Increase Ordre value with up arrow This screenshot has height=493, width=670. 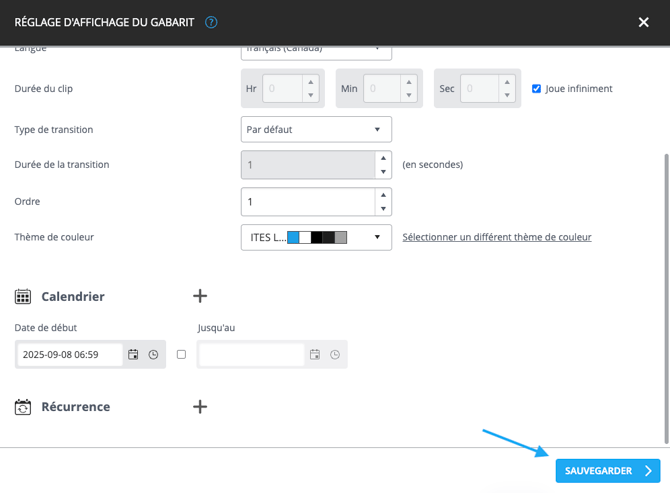(383, 195)
